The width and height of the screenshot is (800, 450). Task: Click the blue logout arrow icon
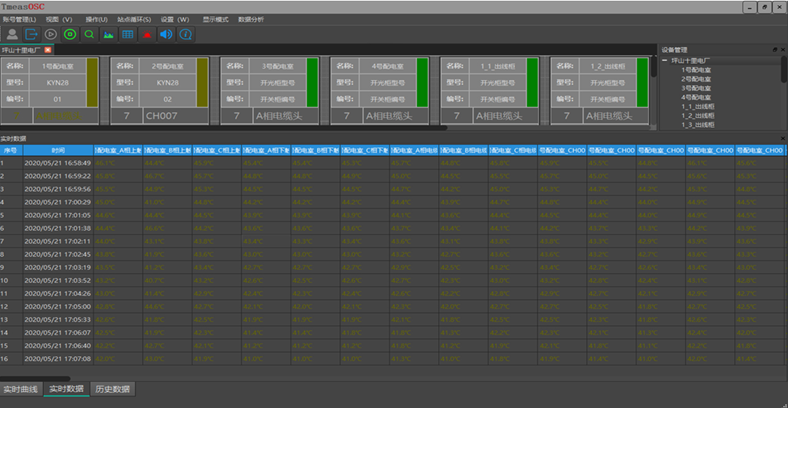point(31,34)
